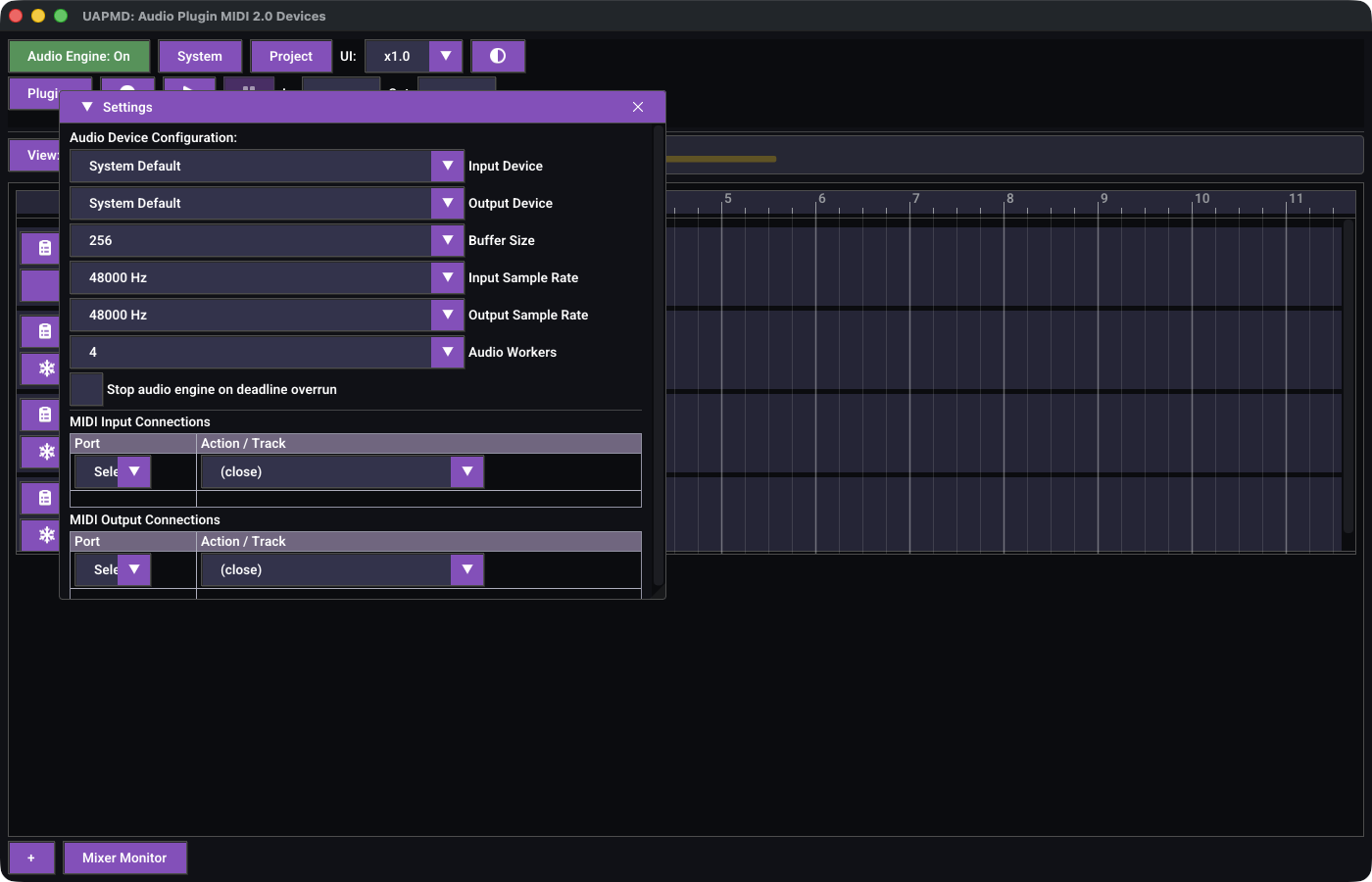This screenshot has width=1372, height=882.
Task: Click the Audio Device Configuration label
Action: (153, 137)
